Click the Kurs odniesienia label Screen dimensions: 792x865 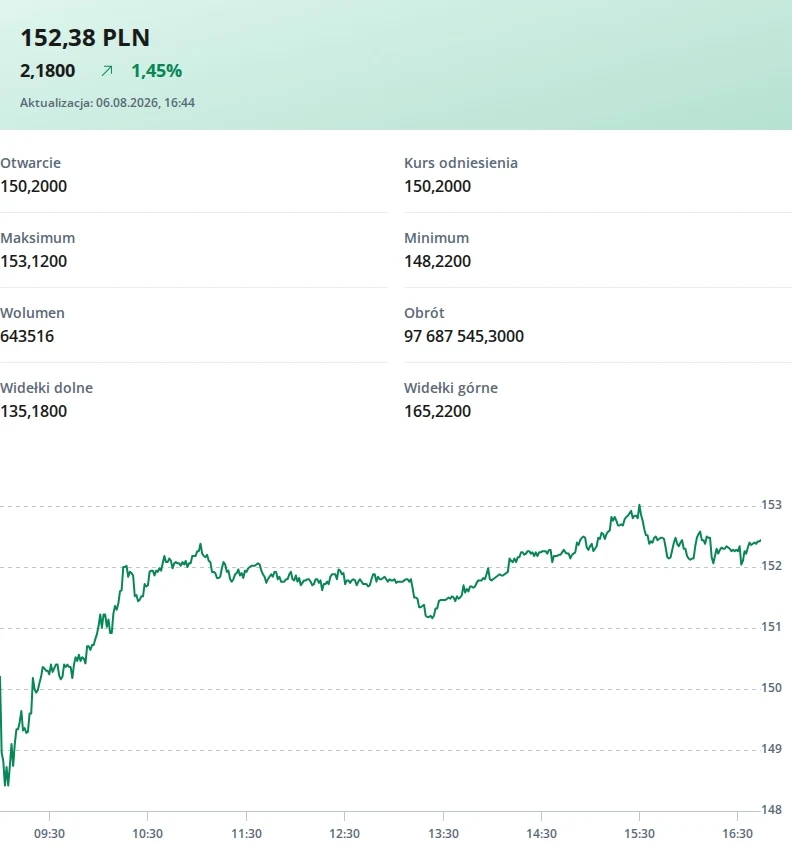tap(461, 163)
